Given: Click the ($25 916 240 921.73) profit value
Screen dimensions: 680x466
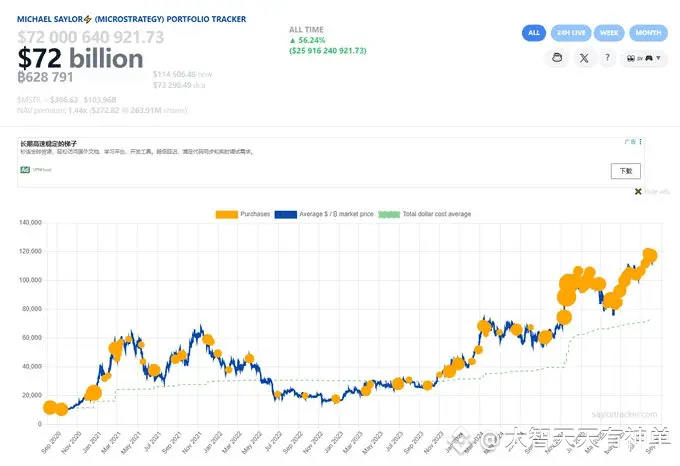Looking at the screenshot, I should pyautogui.click(x=328, y=51).
